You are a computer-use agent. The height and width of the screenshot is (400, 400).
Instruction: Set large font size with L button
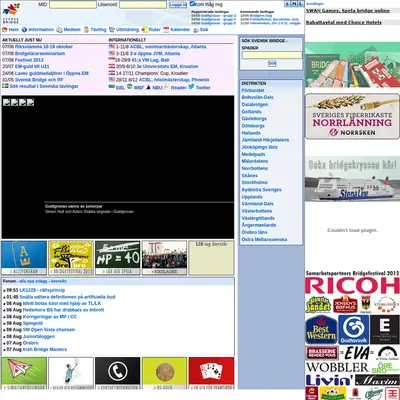coord(300,4)
